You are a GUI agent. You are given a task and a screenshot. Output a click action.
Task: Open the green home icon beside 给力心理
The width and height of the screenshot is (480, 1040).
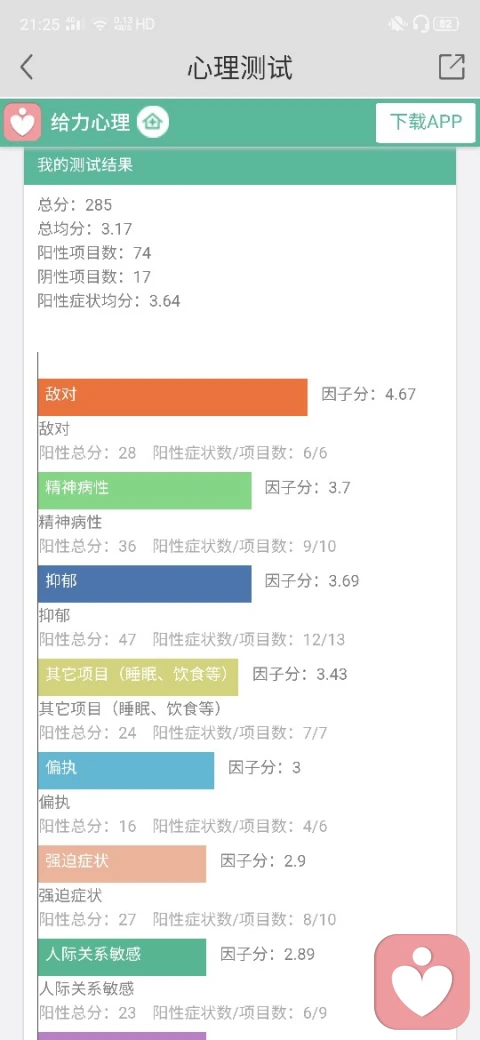tap(153, 122)
